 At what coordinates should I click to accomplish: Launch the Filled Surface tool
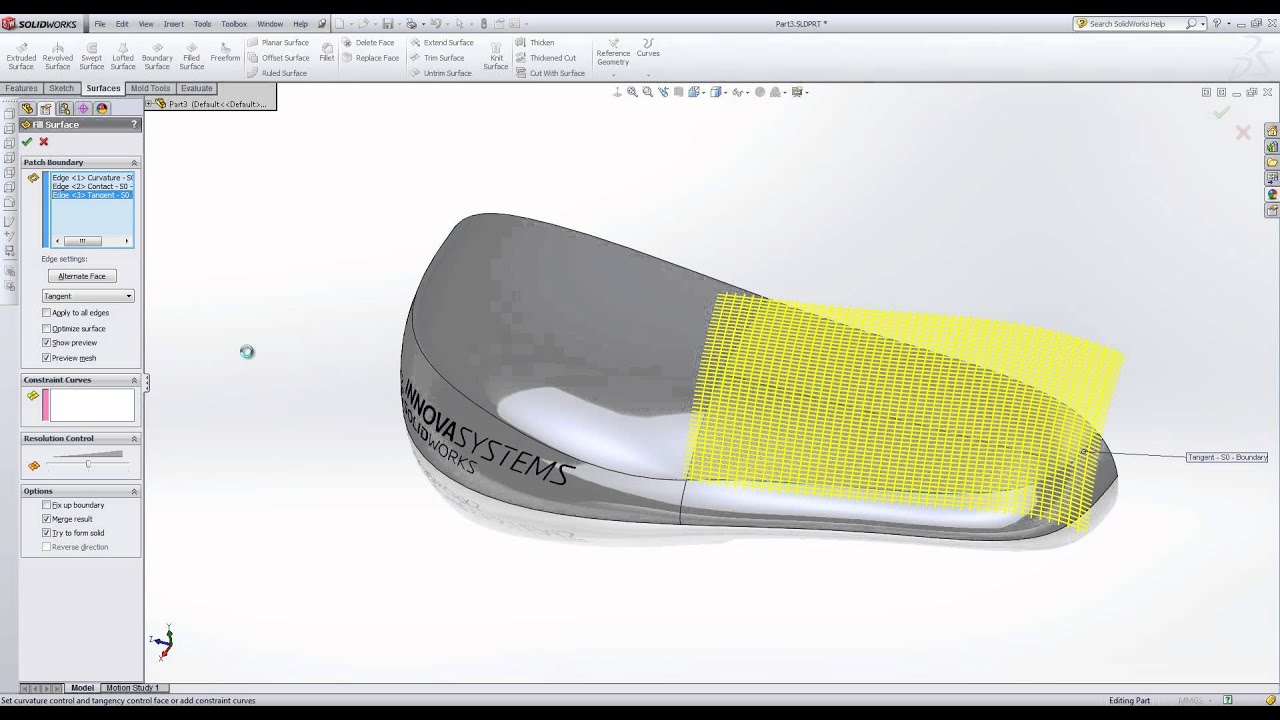(x=191, y=55)
